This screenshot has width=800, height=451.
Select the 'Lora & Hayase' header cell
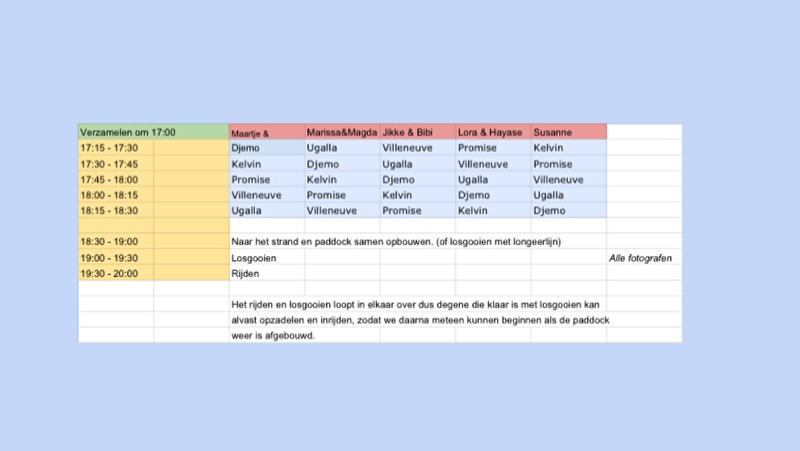(493, 132)
